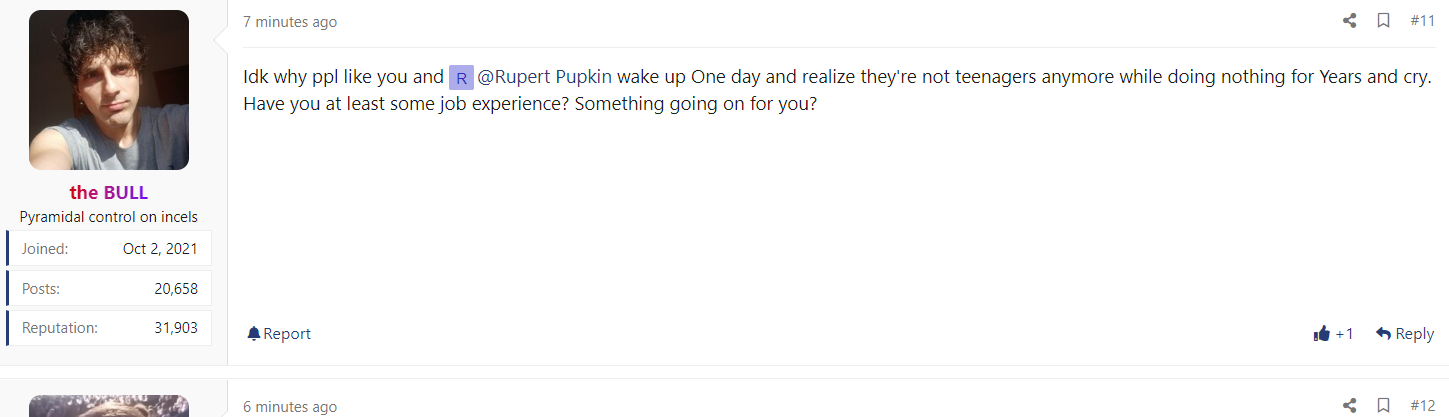This screenshot has width=1449, height=417.
Task: Click the Joined Oct 2, 2021 row
Action: coord(109,249)
